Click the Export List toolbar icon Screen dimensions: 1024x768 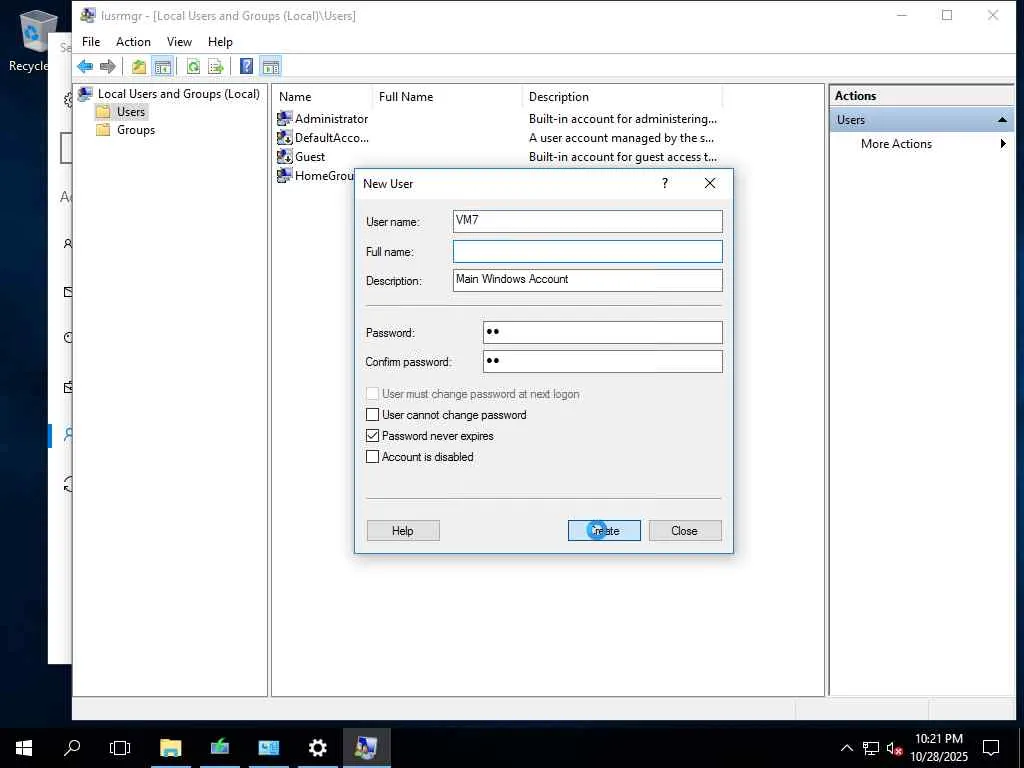pos(216,67)
